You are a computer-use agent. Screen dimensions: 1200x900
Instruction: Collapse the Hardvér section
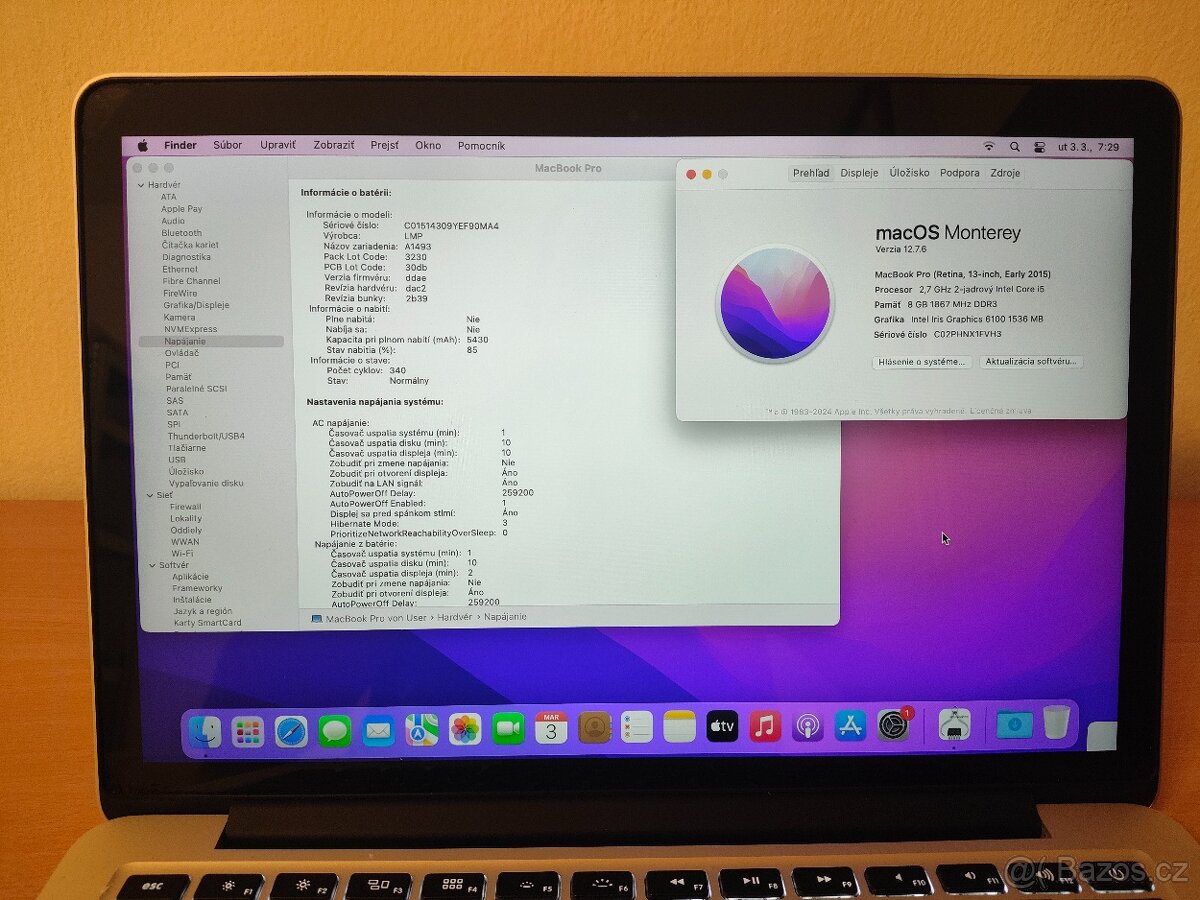pyautogui.click(x=142, y=185)
